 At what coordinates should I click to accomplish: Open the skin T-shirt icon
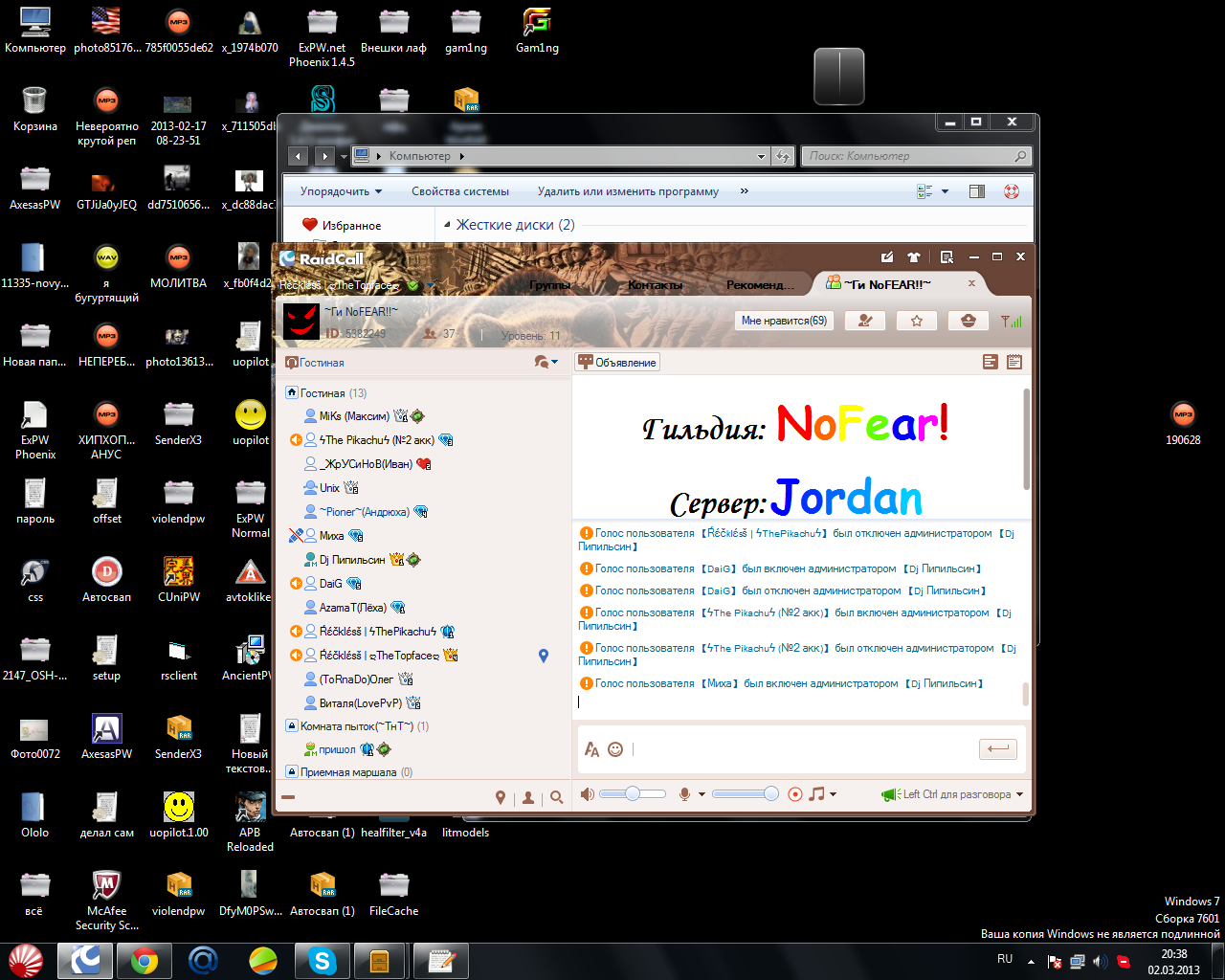coord(914,257)
